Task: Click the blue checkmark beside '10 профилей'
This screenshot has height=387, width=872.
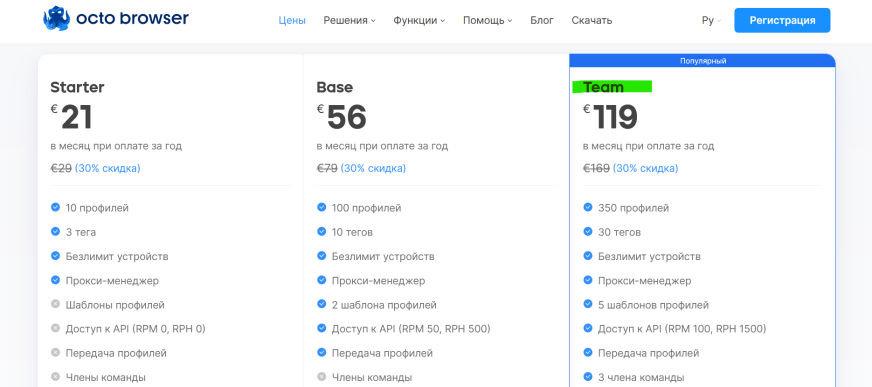Action: click(x=55, y=207)
